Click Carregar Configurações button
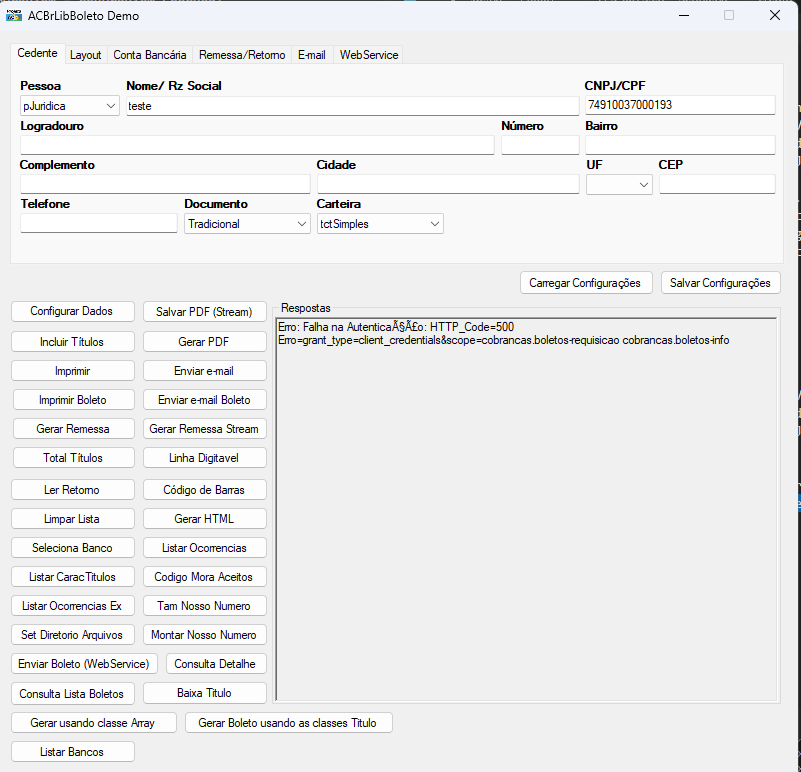 click(x=586, y=283)
